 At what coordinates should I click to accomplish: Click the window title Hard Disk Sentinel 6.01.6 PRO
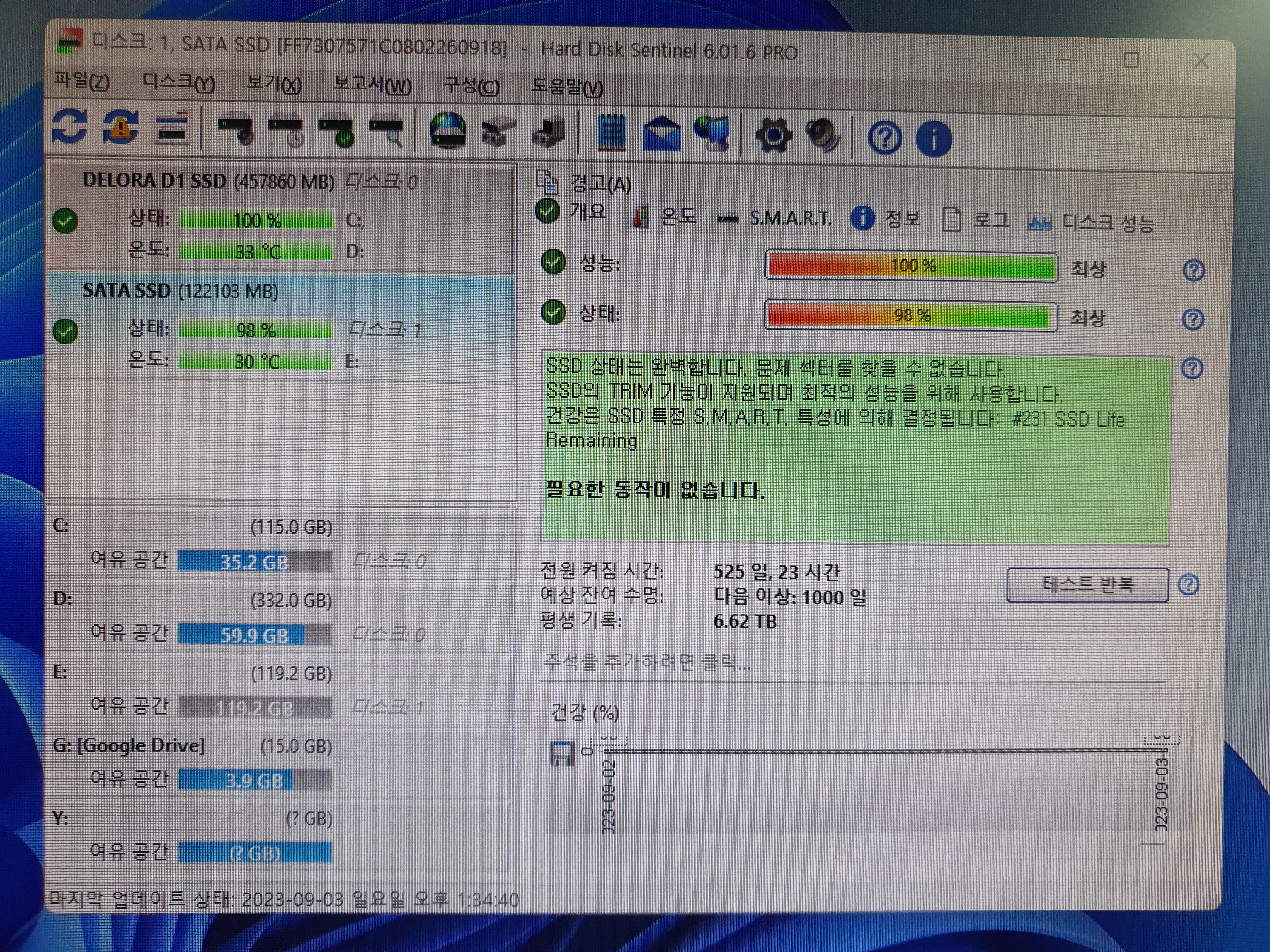pyautogui.click(x=669, y=51)
